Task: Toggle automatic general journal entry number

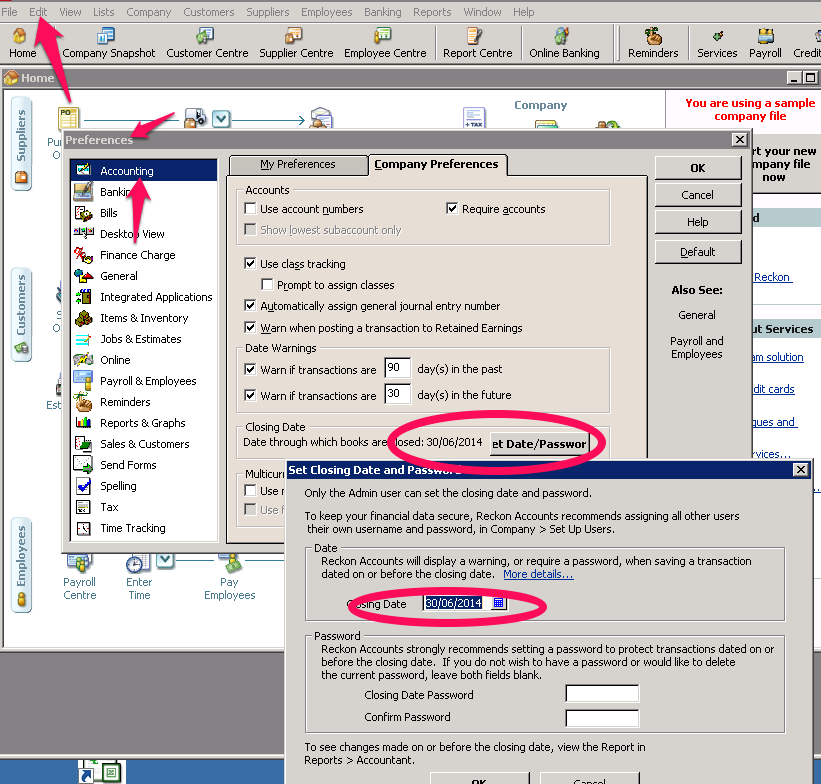Action: pyautogui.click(x=250, y=305)
